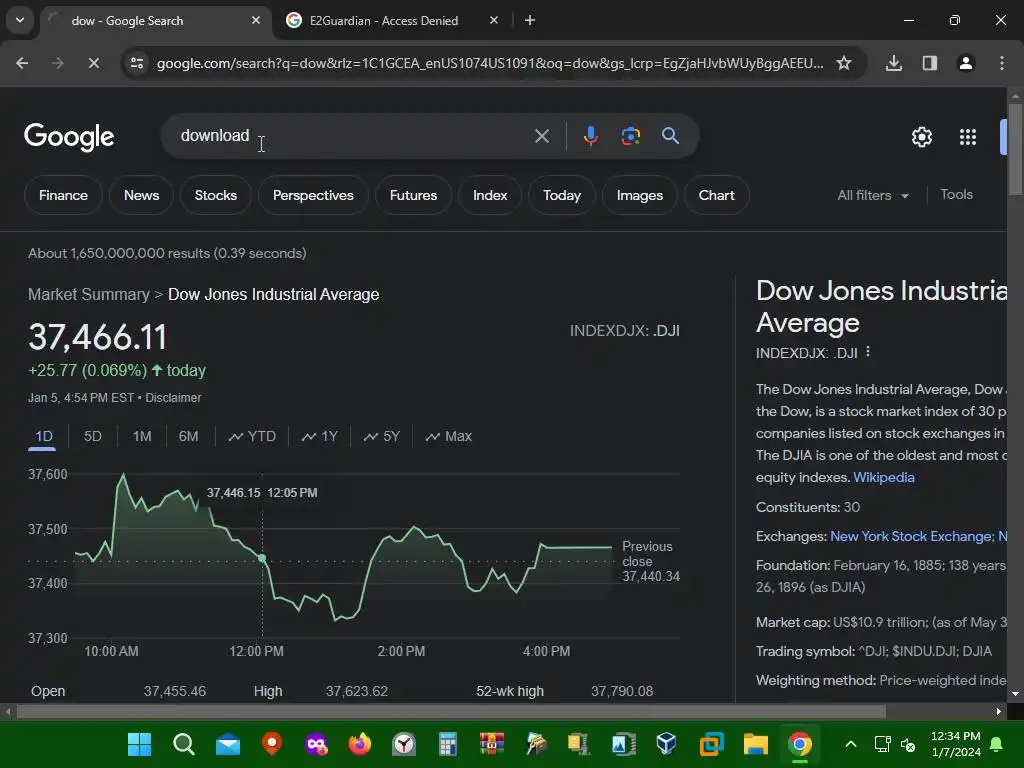Screen dimensions: 1024x768
Task: Open the Chrome profile icon
Action: coord(966,63)
